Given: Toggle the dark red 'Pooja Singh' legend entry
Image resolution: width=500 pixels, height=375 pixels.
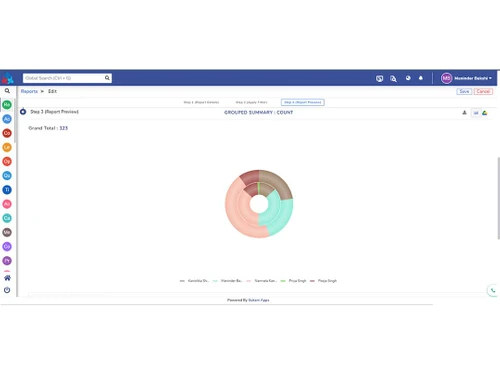Looking at the screenshot, I should tap(323, 281).
